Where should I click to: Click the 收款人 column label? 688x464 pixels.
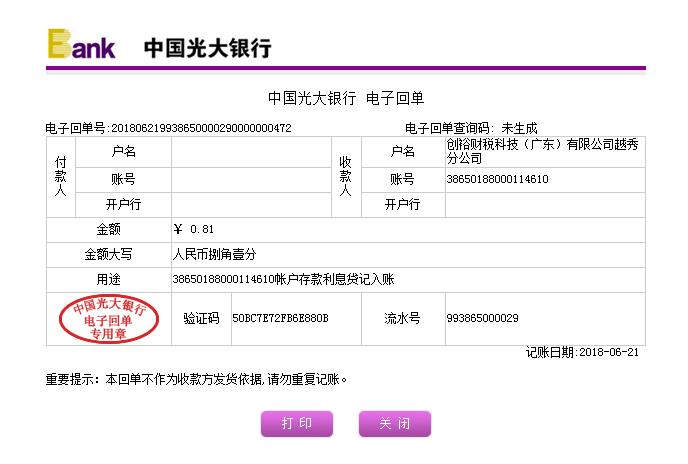coord(346,176)
